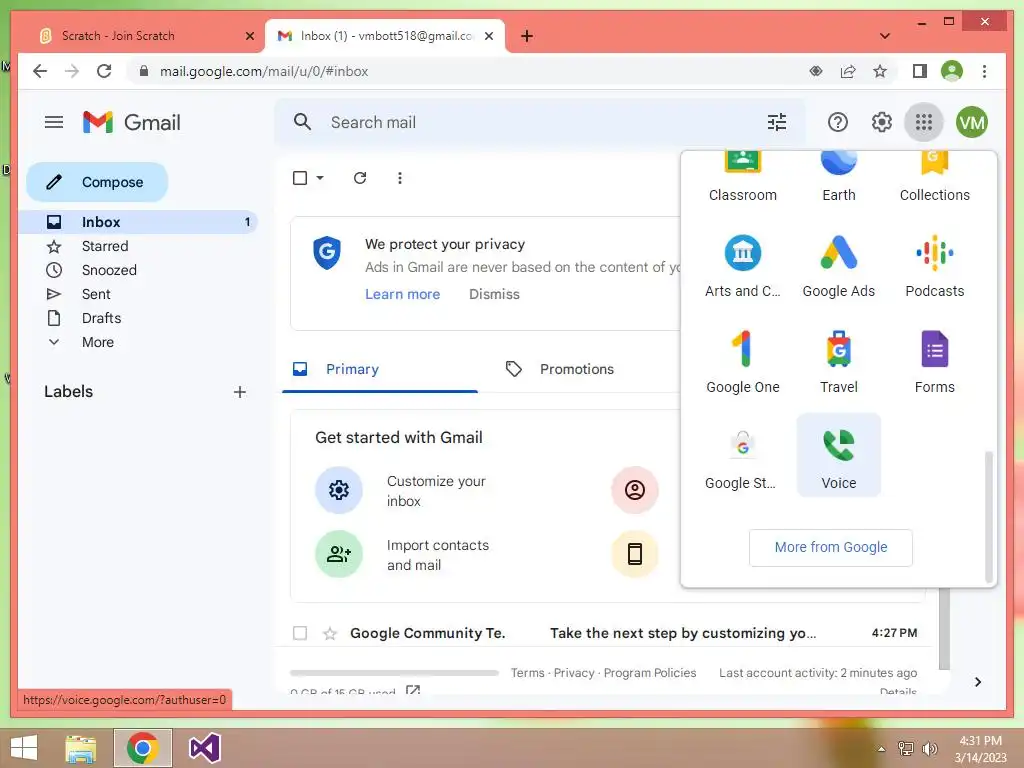Tick the select all messages checkbox

(x=300, y=178)
